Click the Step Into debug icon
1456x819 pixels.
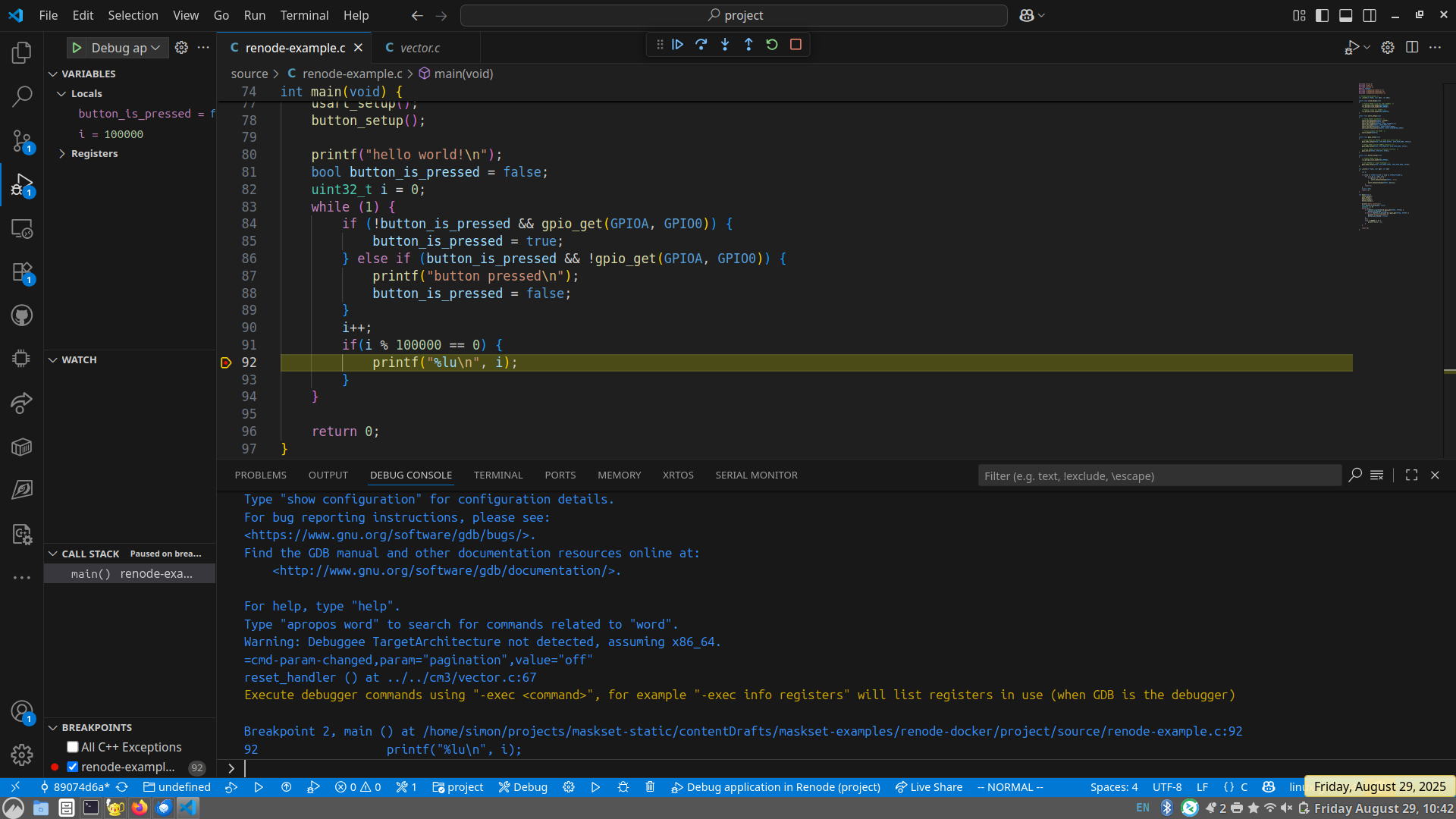(725, 45)
